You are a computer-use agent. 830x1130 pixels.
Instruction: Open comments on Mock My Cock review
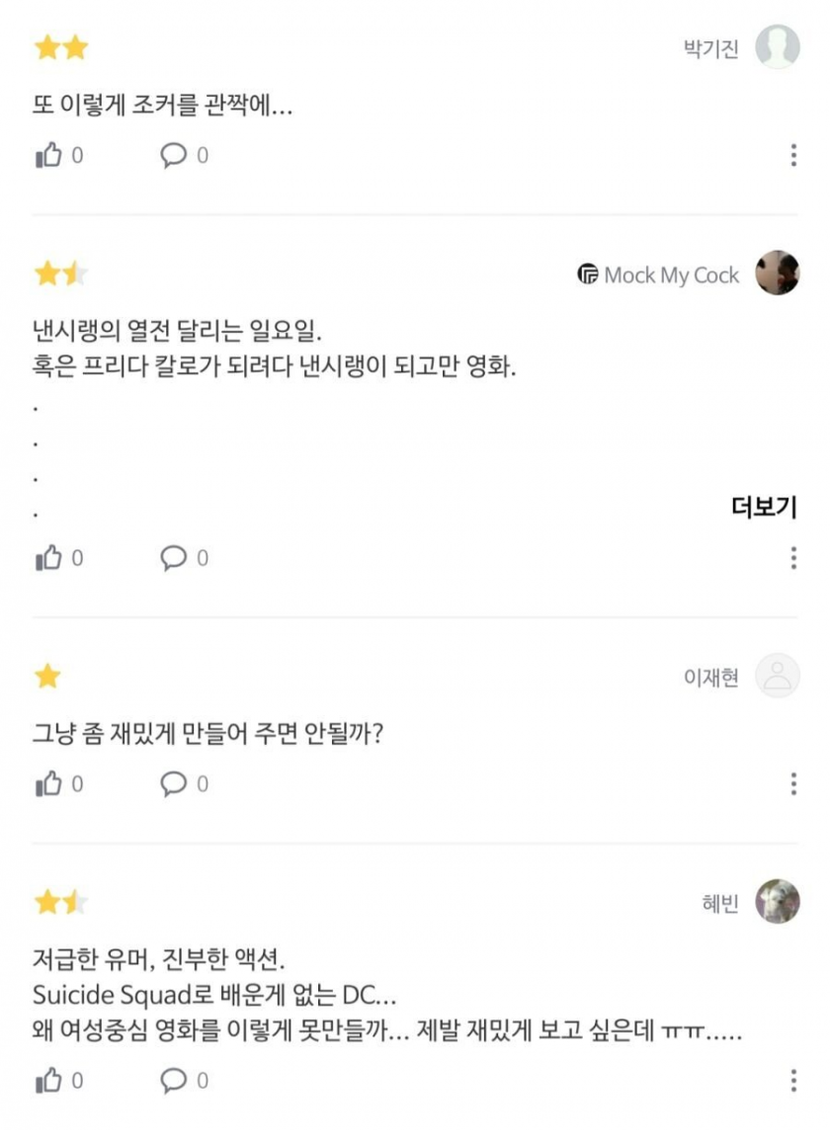pyautogui.click(x=174, y=558)
